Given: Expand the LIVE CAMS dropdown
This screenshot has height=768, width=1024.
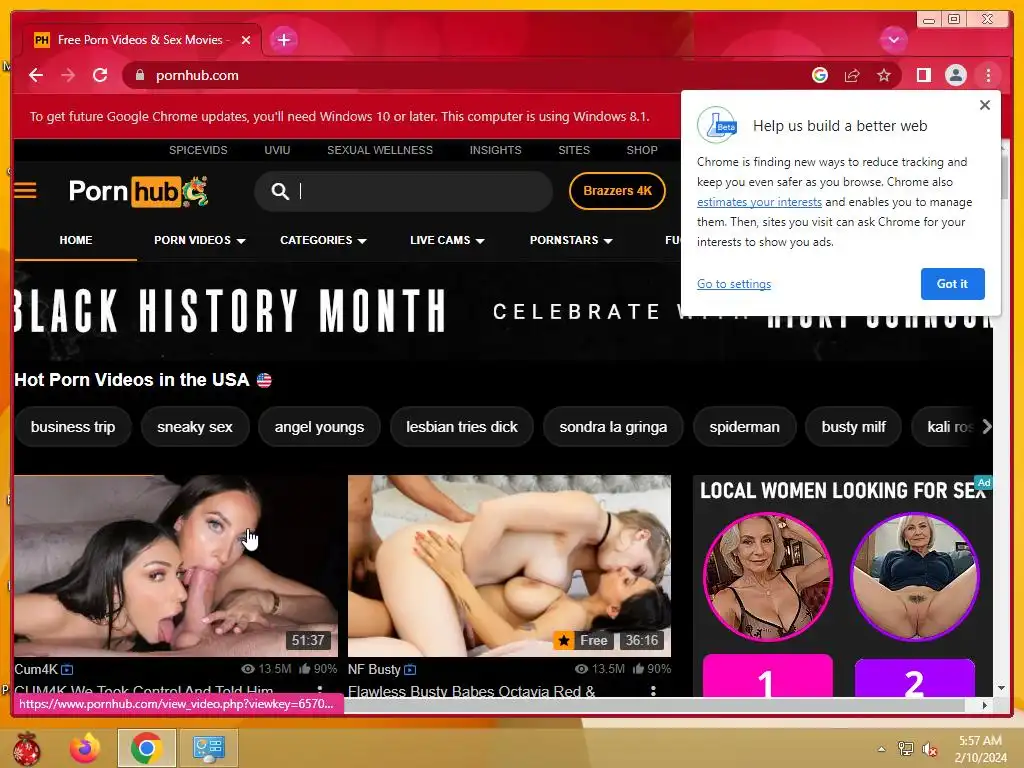Looking at the screenshot, I should (x=447, y=240).
